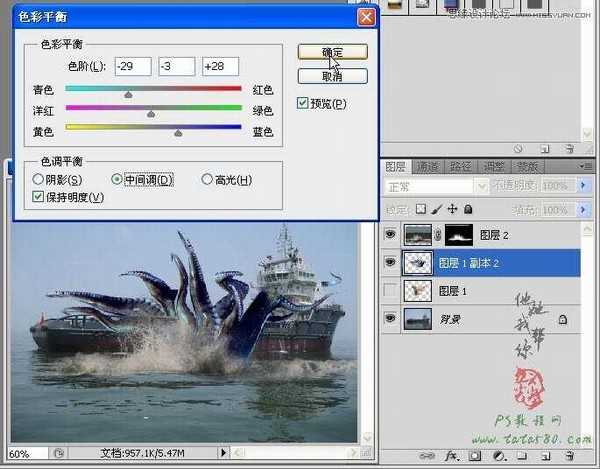Click the 取消 (Cancel) button
600x469 pixels.
point(332,76)
